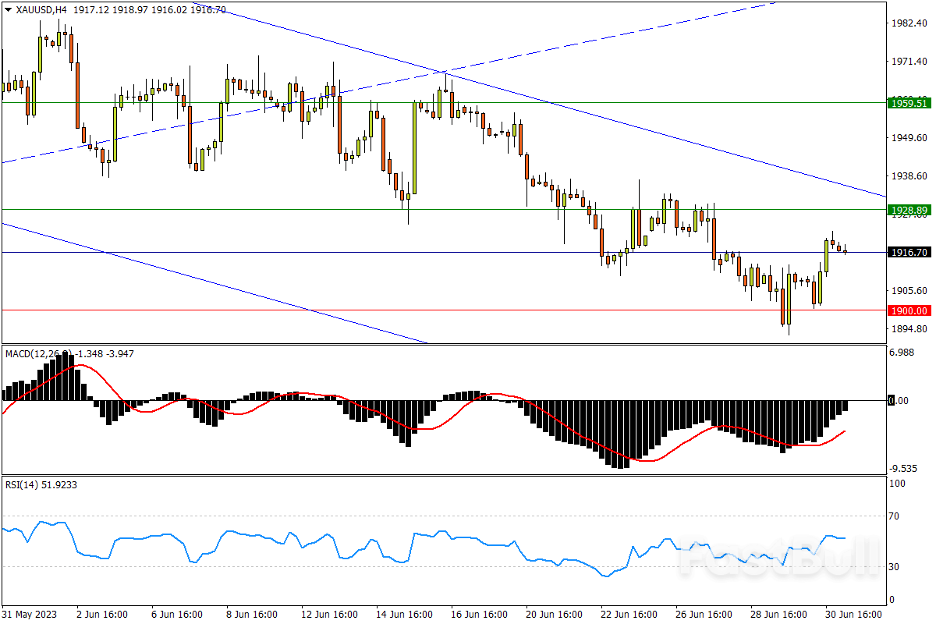This screenshot has height=624, width=936.
Task: Select the green 1959.51 price label
Action: tap(909, 103)
